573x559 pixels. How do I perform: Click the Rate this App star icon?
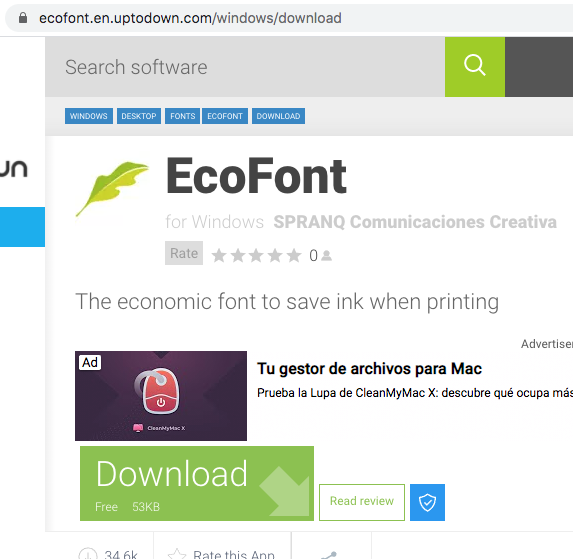point(177,554)
